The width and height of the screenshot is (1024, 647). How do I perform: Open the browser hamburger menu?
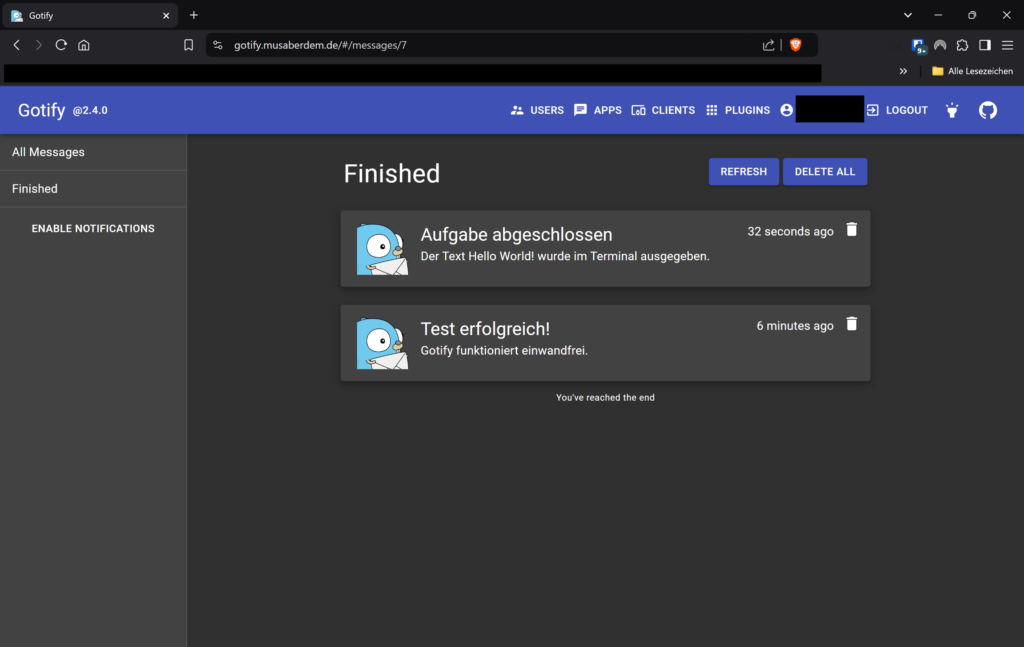[x=1007, y=45]
